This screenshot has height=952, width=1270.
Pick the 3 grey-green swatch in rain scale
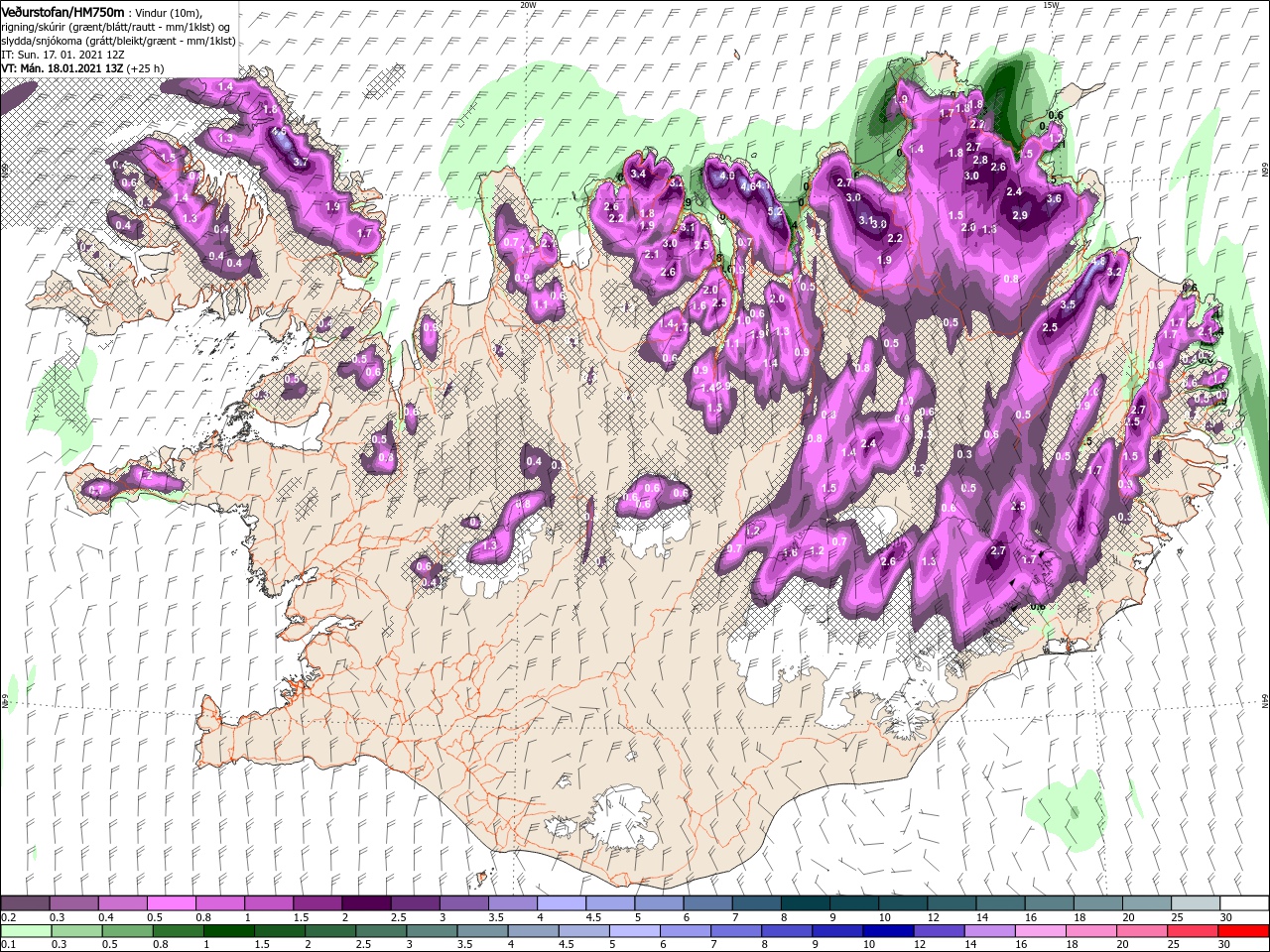[432, 930]
